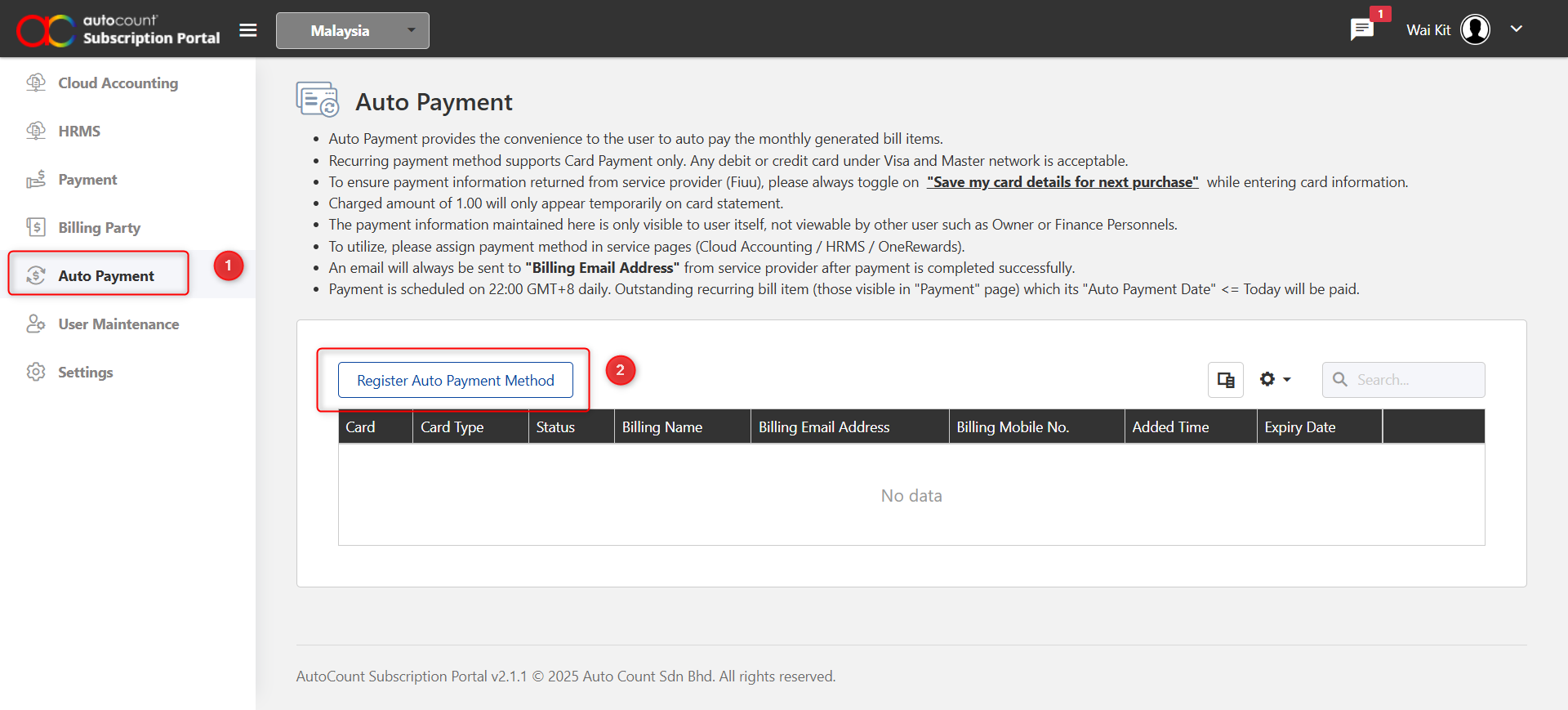Open User Maintenance page
The width and height of the screenshot is (1568, 710).
click(118, 324)
